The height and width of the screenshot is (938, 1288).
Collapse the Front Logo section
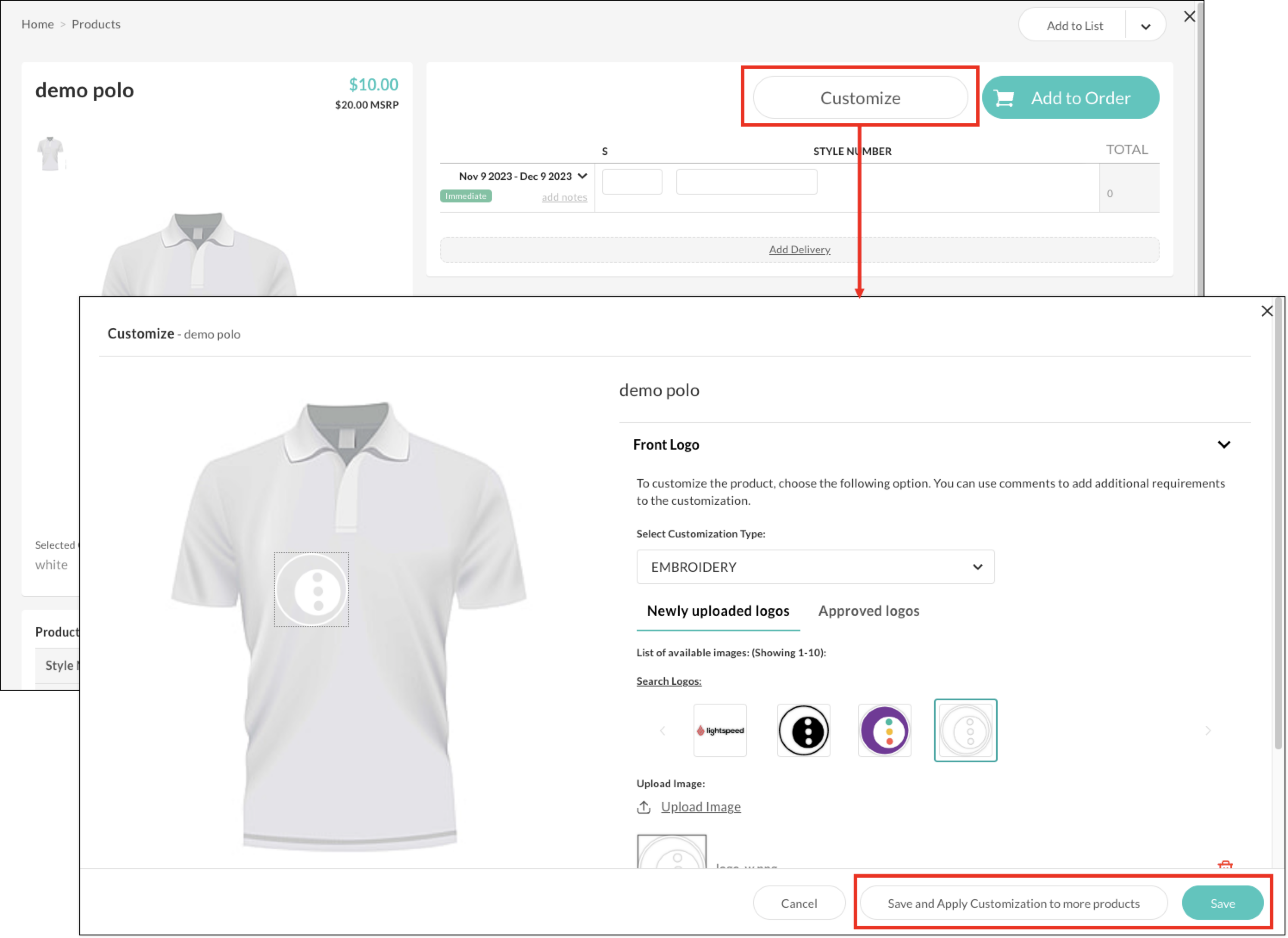1224,444
